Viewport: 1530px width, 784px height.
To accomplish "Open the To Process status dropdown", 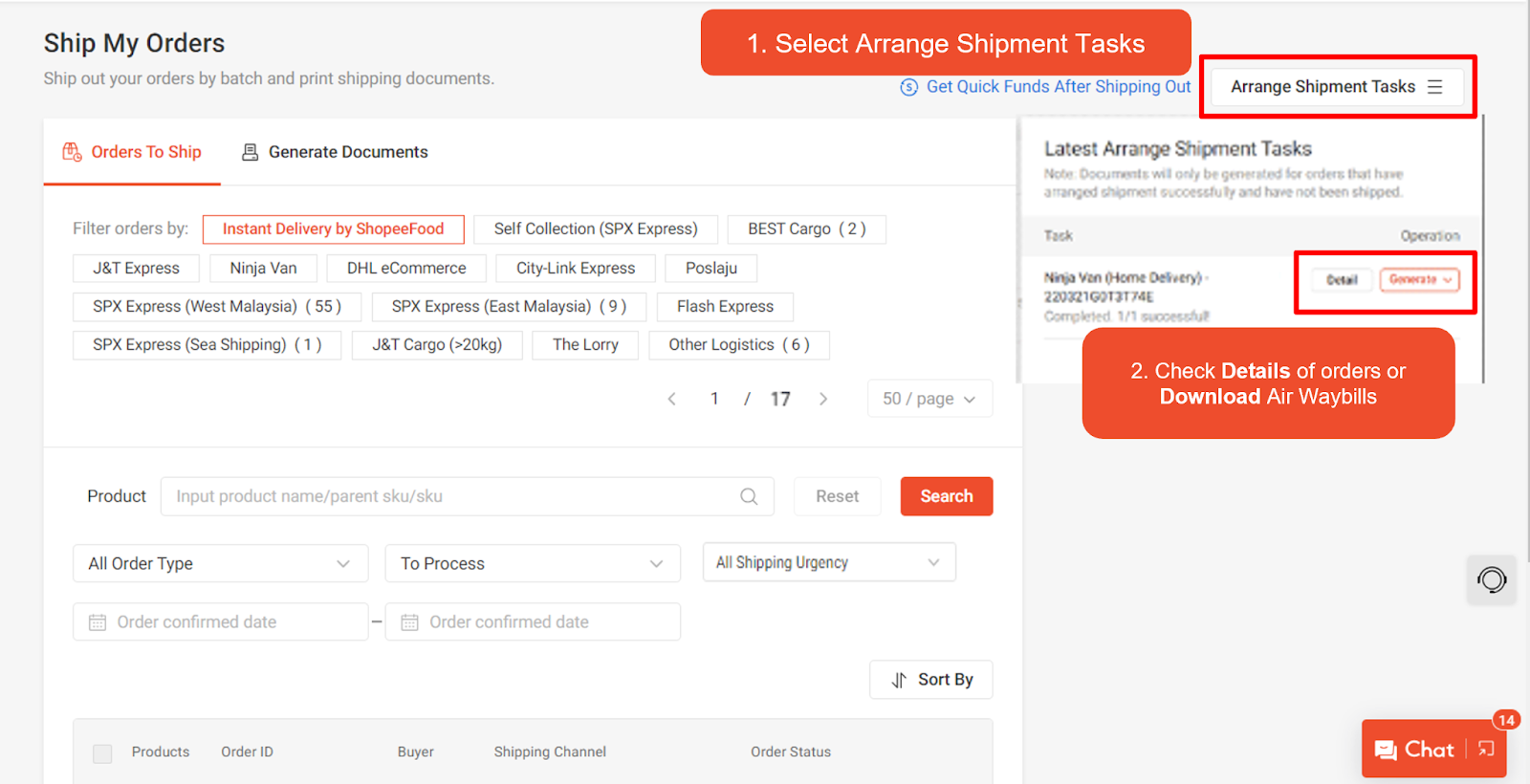I will [533, 564].
